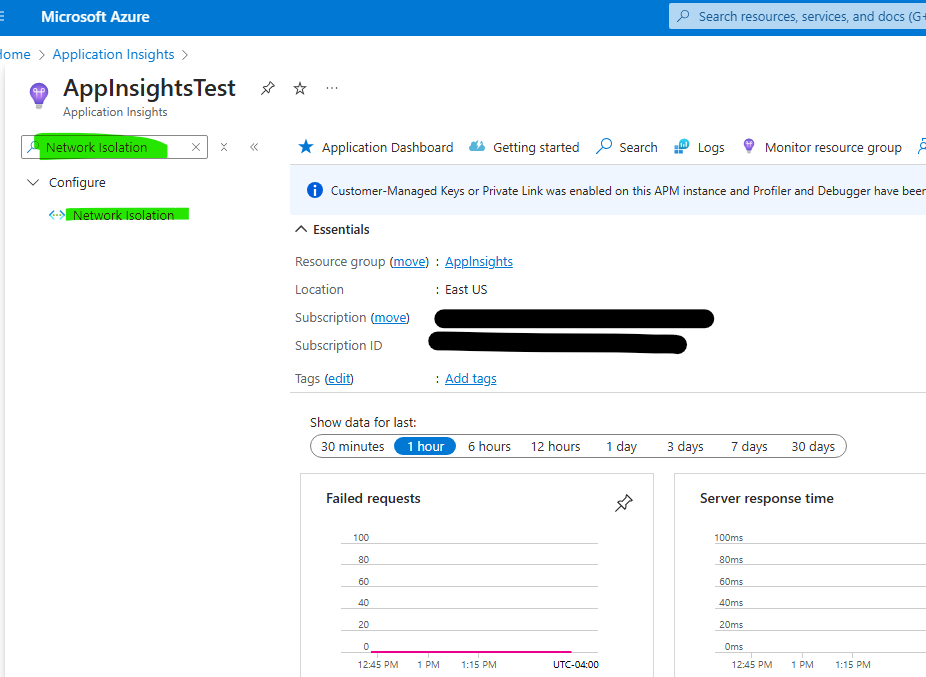Screen dimensions: 926x677
Task: Collapse the Essentials section
Action: pos(301,229)
